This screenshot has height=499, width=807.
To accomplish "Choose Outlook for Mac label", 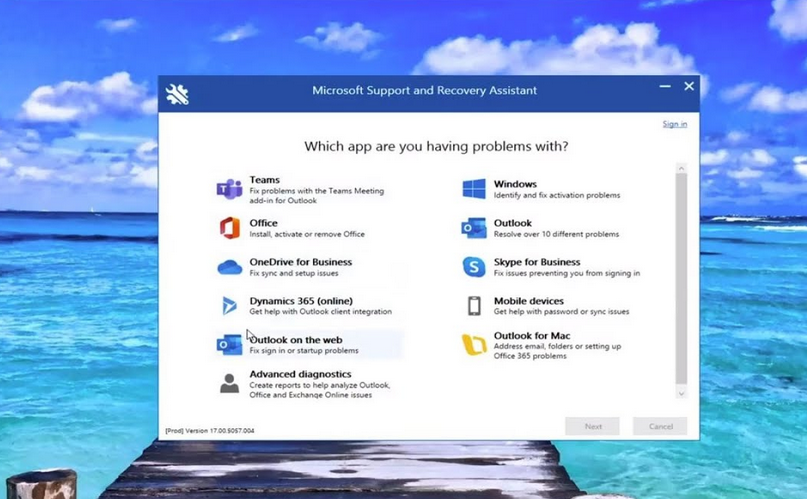I will pyautogui.click(x=532, y=335).
